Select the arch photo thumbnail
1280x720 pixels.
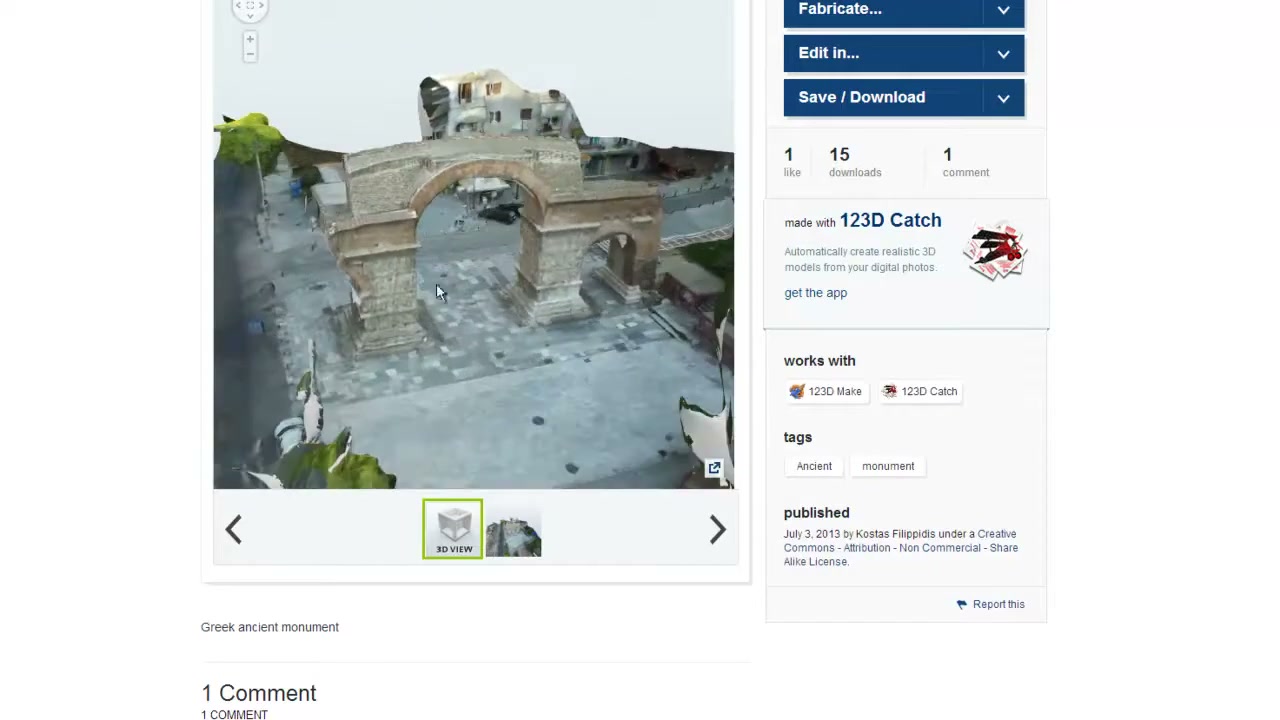tap(513, 530)
